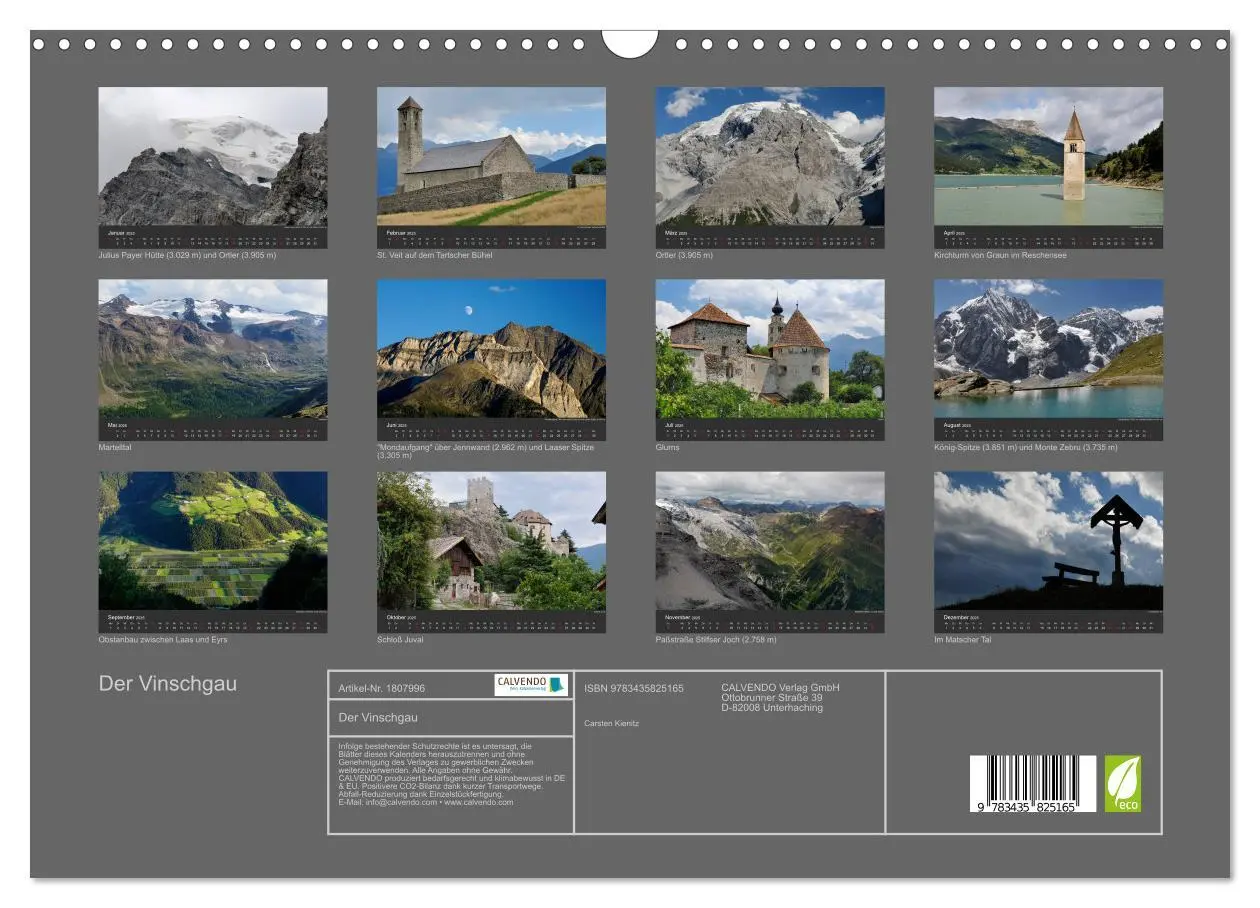Click the Matscher Tal cross December photo
The height and width of the screenshot is (908, 1260).
pos(1048,541)
